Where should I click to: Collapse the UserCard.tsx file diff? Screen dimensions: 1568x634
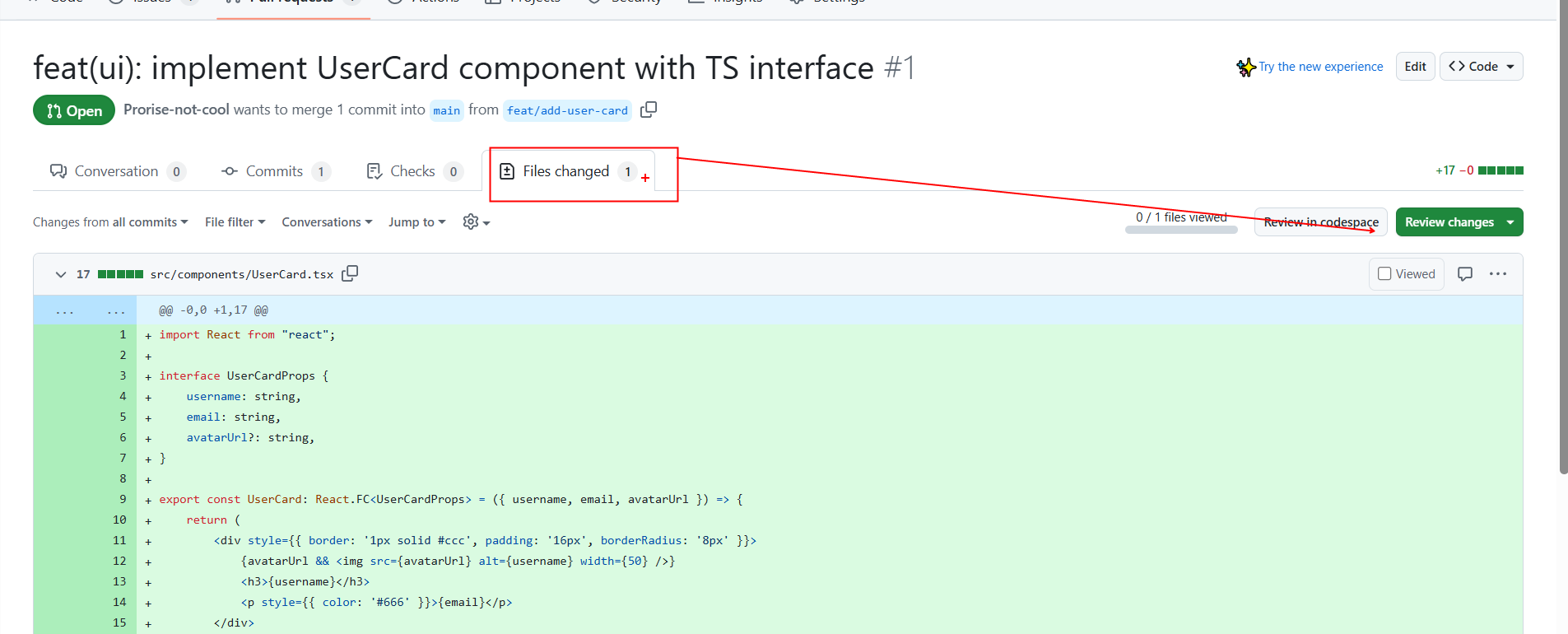(x=60, y=274)
